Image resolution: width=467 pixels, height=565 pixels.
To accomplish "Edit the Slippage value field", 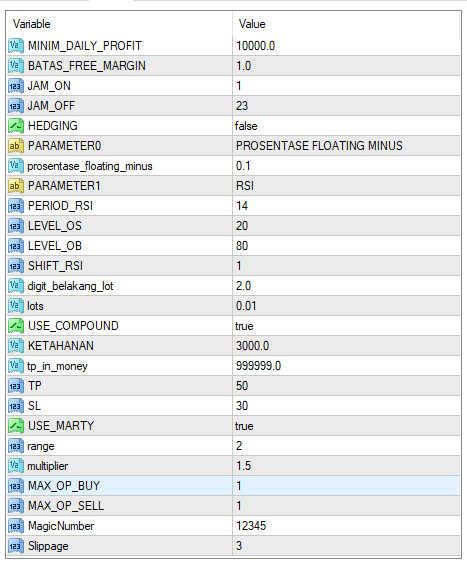I will point(346,546).
